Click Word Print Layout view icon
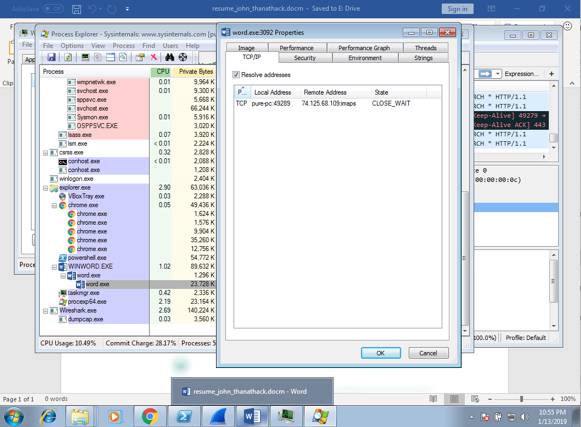This screenshot has height=427, width=581. pyautogui.click(x=454, y=399)
